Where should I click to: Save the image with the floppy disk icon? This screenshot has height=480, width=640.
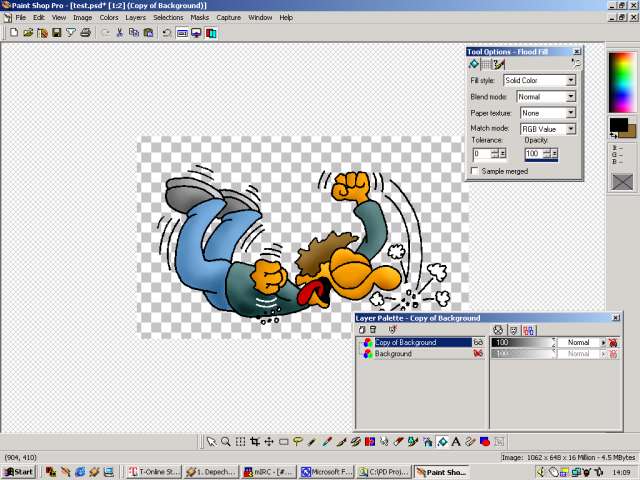57,33
